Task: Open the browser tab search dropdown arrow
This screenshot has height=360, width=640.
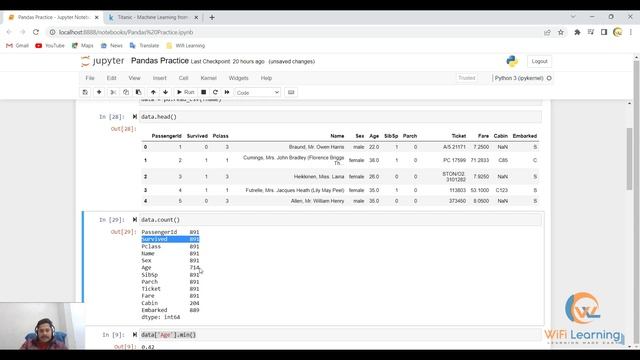Action: pyautogui.click(x=573, y=17)
